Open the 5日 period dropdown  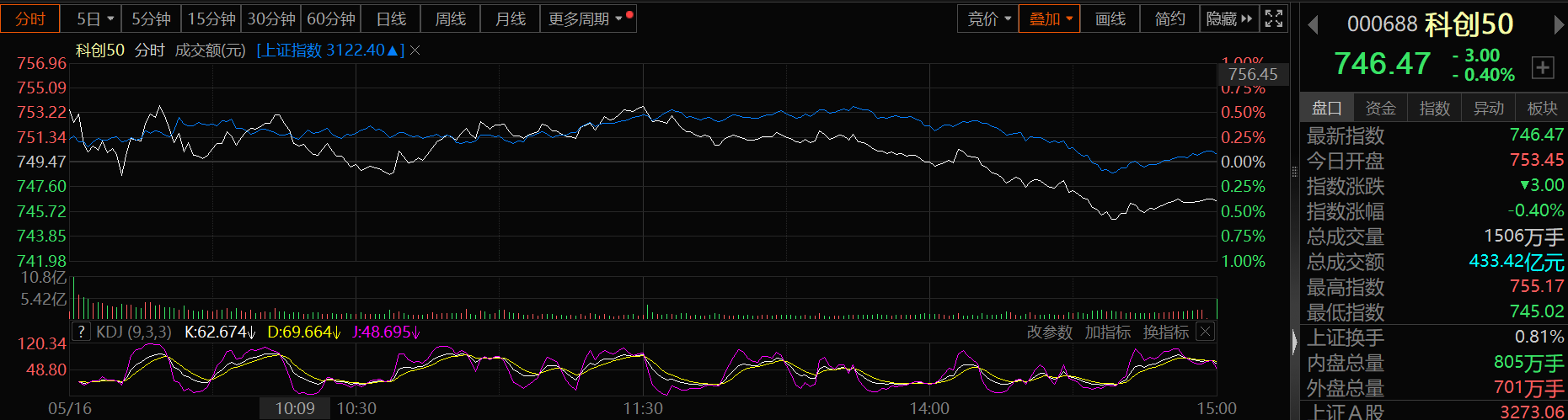click(94, 19)
